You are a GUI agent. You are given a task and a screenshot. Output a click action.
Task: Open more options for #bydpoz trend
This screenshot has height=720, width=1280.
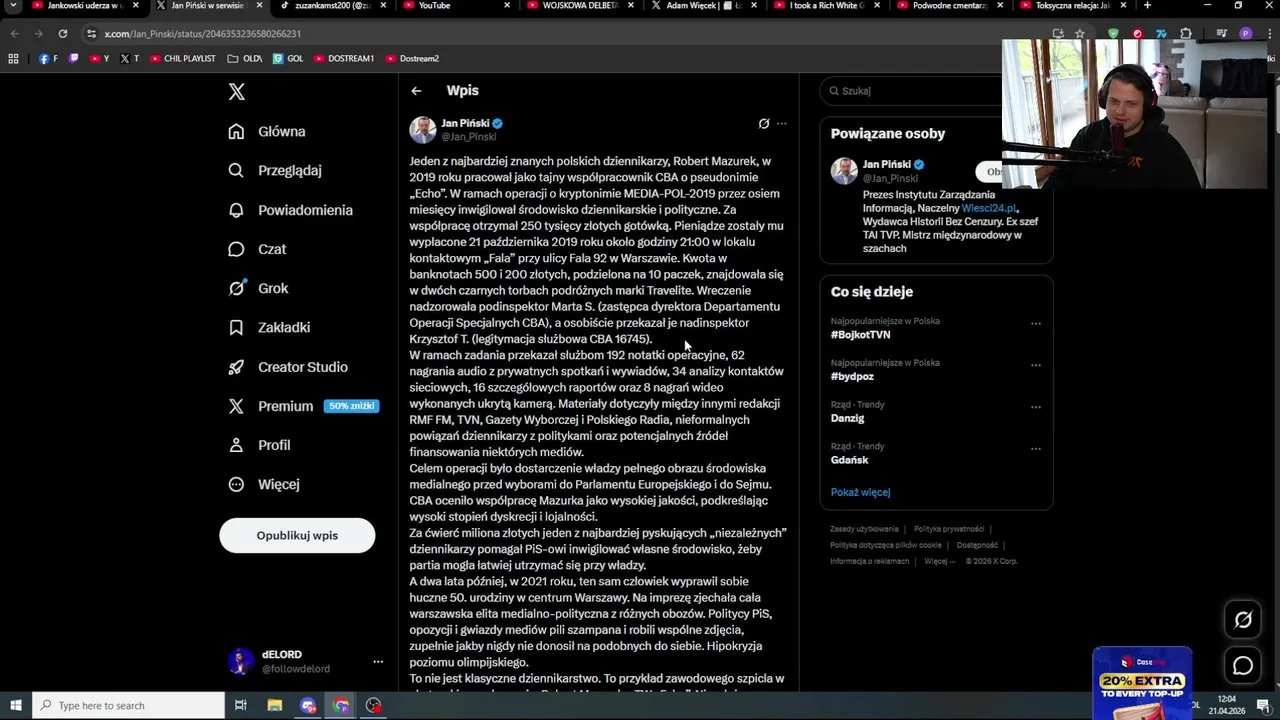1036,365
